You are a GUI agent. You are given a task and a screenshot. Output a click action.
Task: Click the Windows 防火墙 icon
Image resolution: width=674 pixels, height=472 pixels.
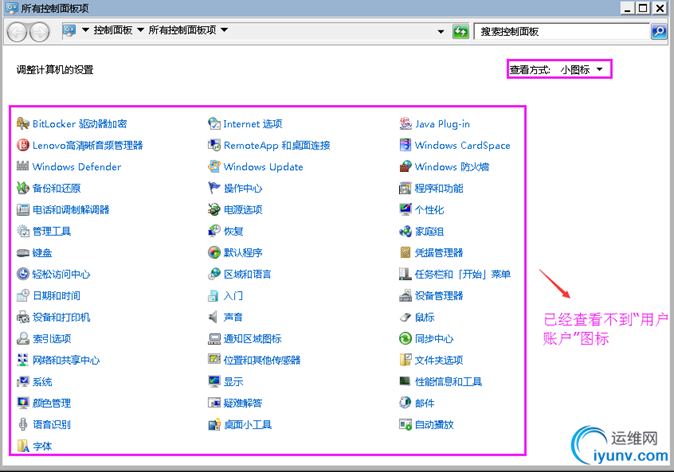click(x=405, y=166)
